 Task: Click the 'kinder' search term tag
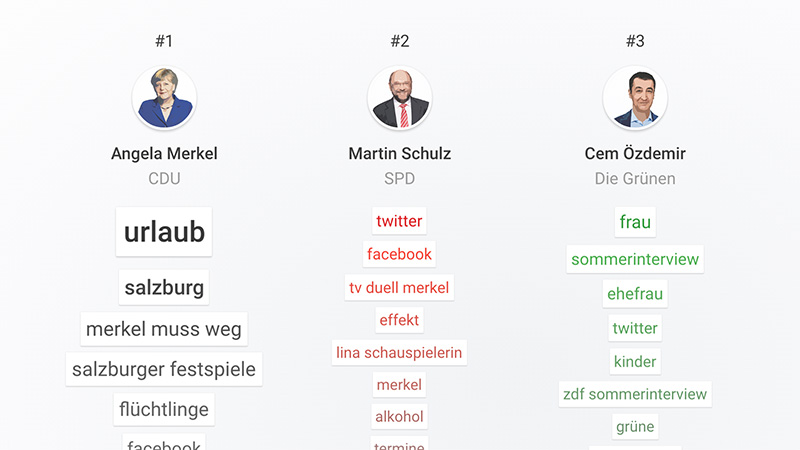click(635, 361)
